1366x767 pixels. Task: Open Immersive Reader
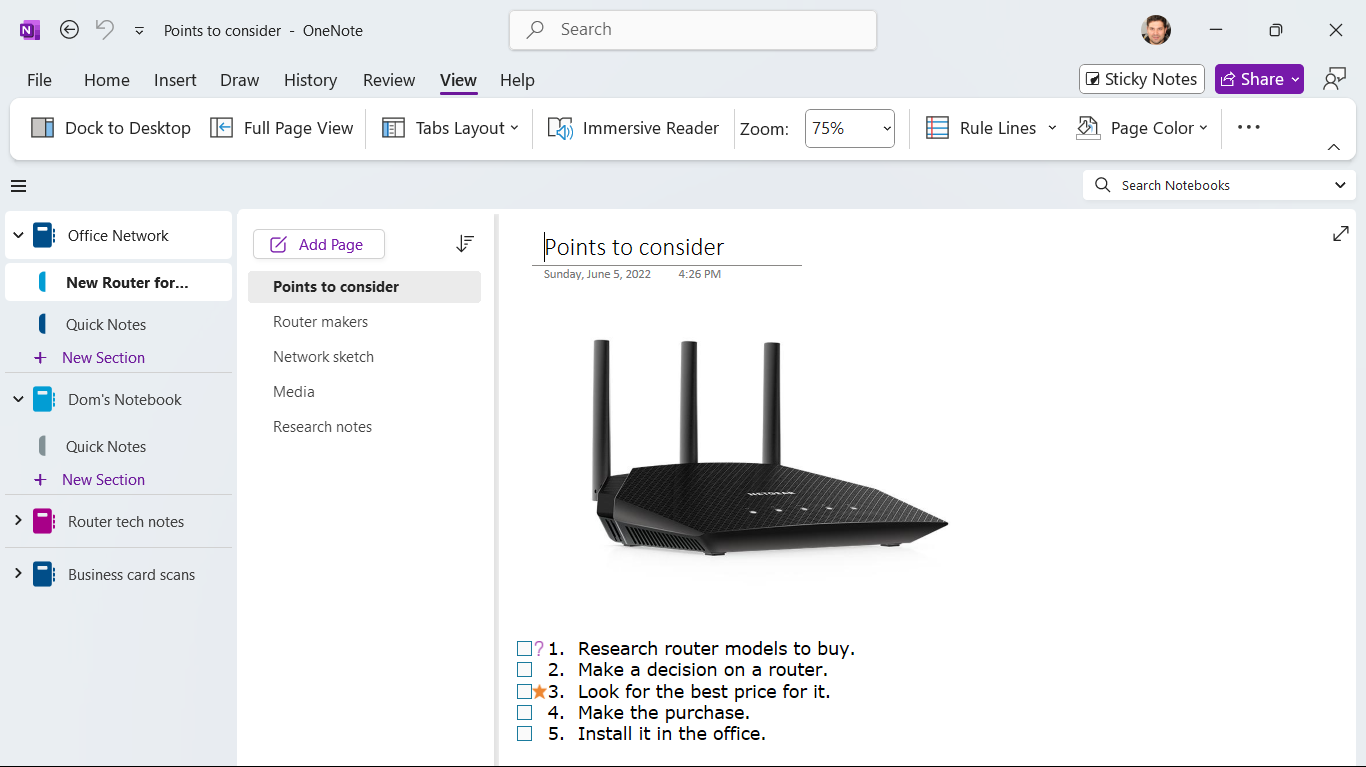633,128
